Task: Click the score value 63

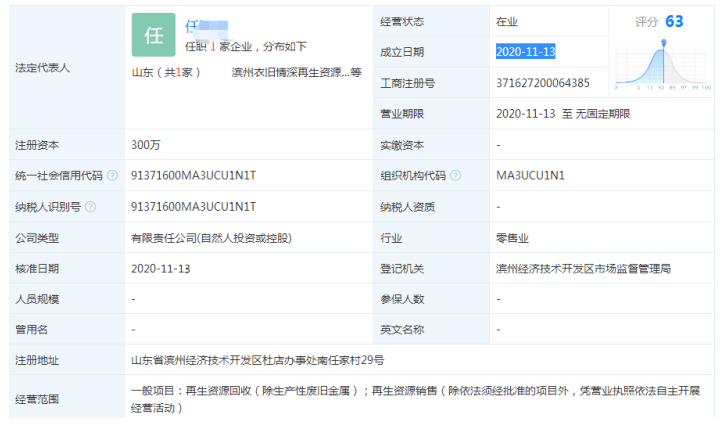Action: (x=674, y=21)
